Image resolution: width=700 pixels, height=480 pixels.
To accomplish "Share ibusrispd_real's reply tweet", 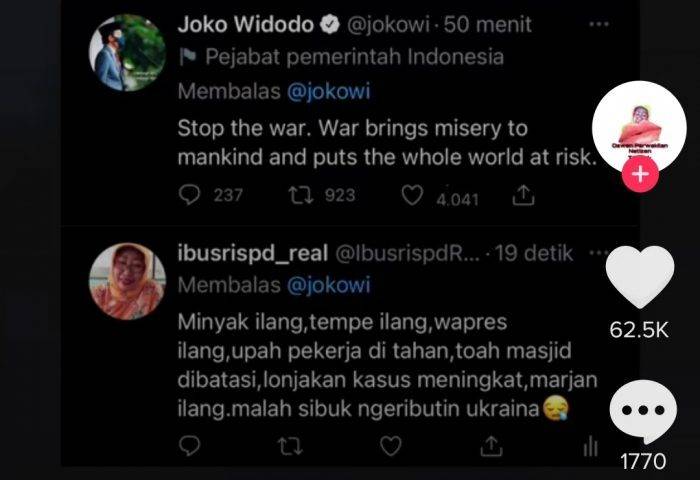I will (x=491, y=446).
